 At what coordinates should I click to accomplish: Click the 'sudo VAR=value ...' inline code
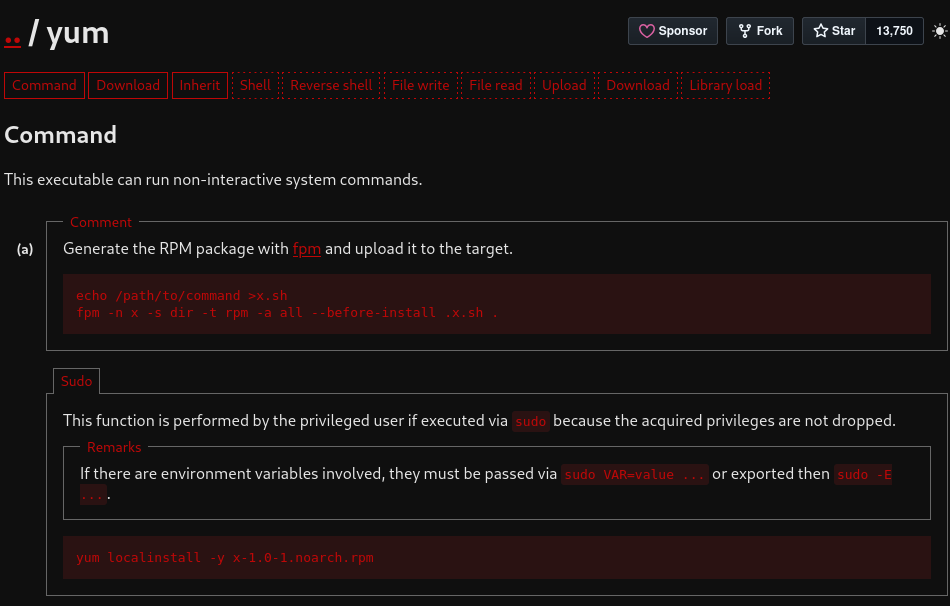coord(634,474)
